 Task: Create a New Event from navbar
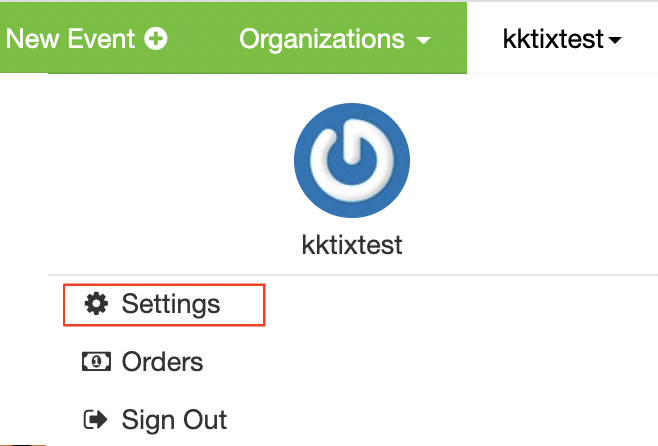(x=86, y=39)
